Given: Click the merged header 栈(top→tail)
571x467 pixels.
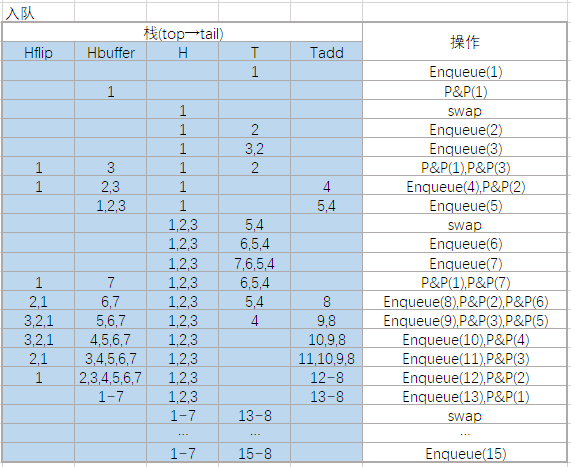Looking at the screenshot, I should (x=182, y=33).
